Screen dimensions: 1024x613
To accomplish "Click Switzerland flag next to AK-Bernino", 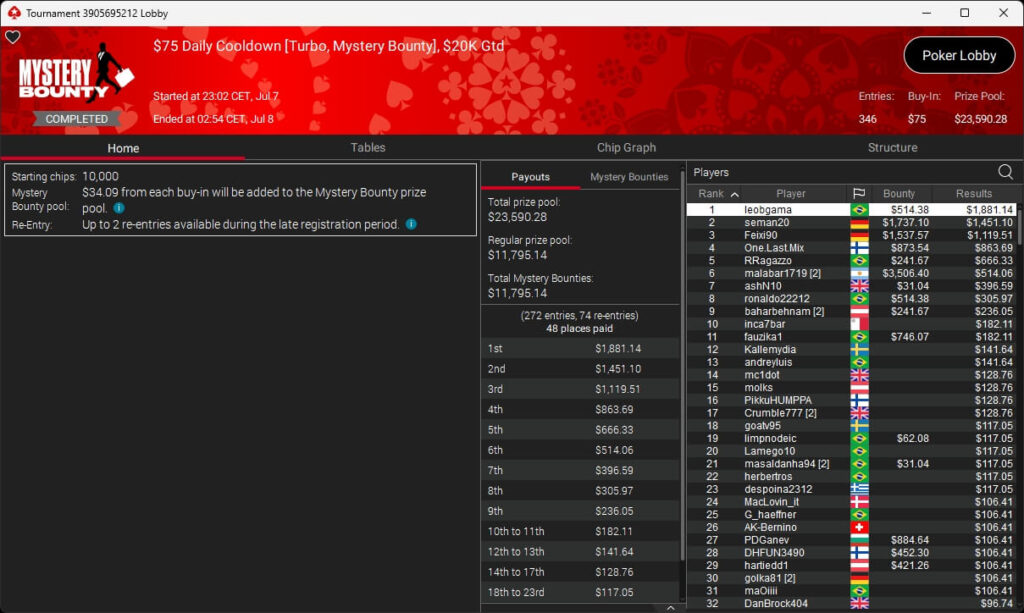I will (858, 527).
